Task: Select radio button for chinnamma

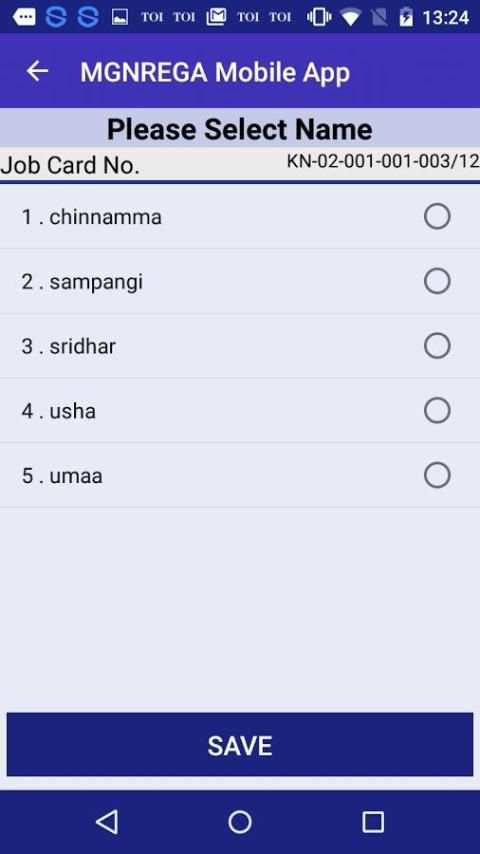Action: pos(437,216)
